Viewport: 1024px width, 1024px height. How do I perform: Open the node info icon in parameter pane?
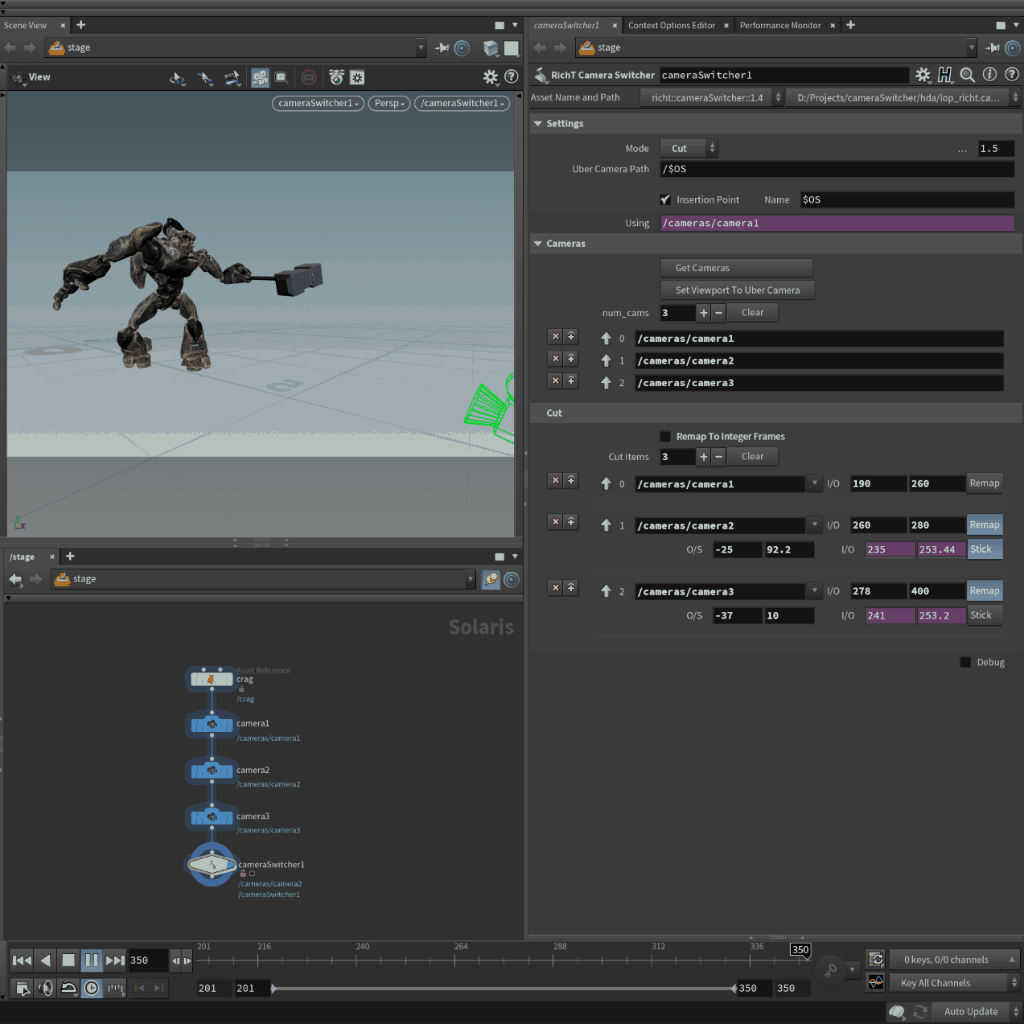989,75
